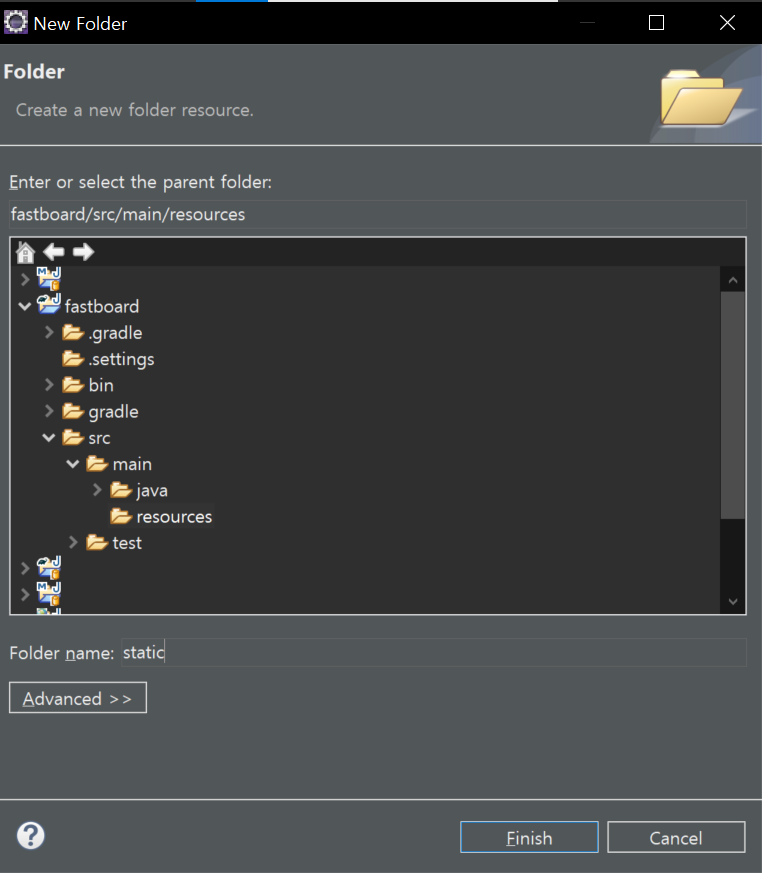
Task: Click the Folder name input field
Action: point(434,652)
